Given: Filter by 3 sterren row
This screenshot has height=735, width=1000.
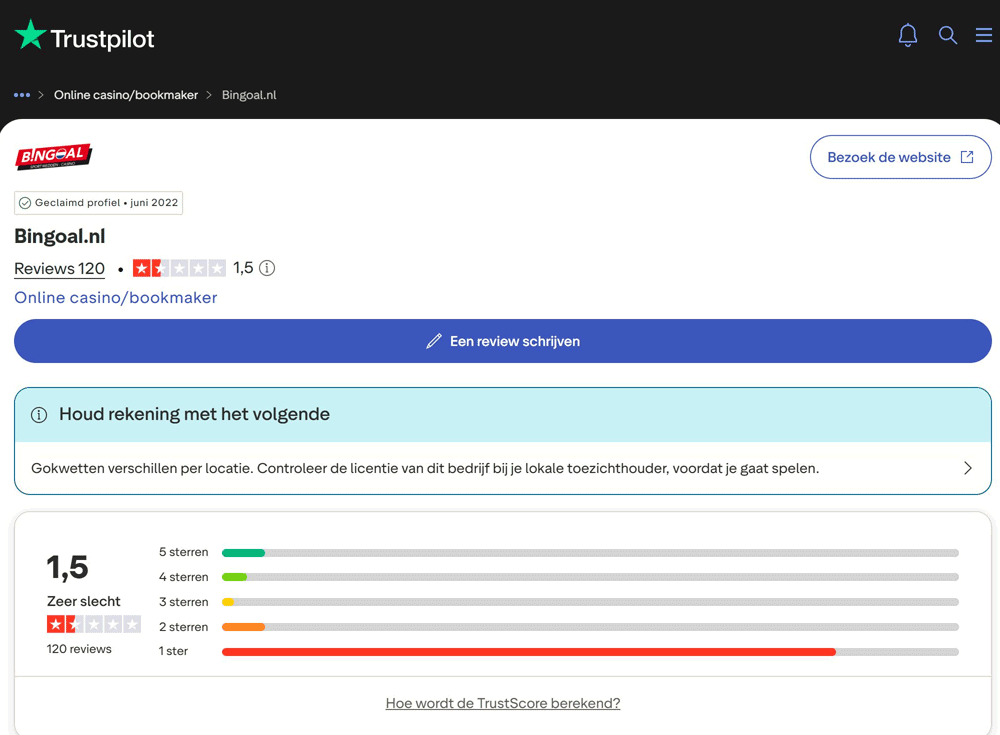Looking at the screenshot, I should click(558, 602).
